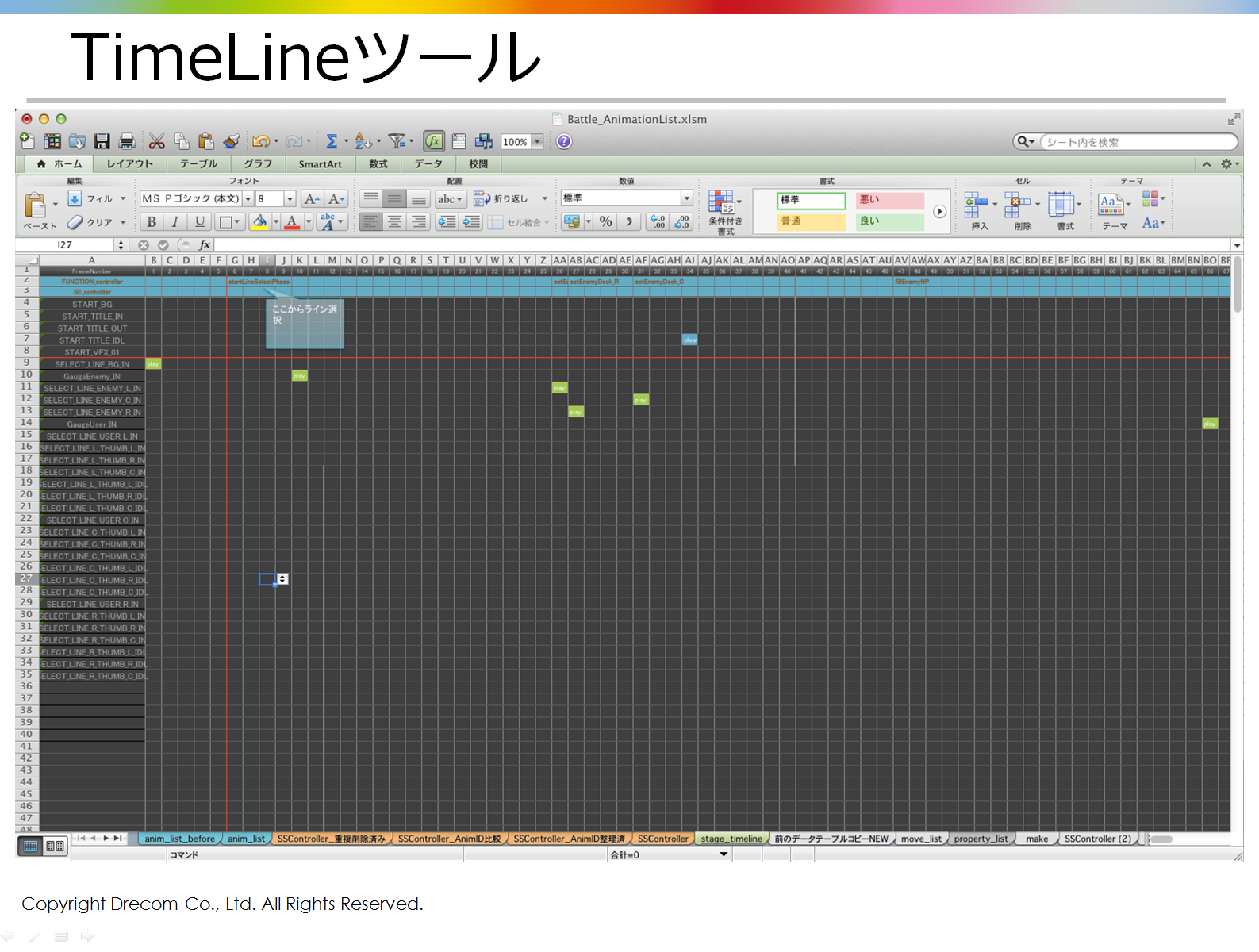The image size is (1259, 952).
Task: Click the Delete cells icon
Action: click(x=1018, y=205)
